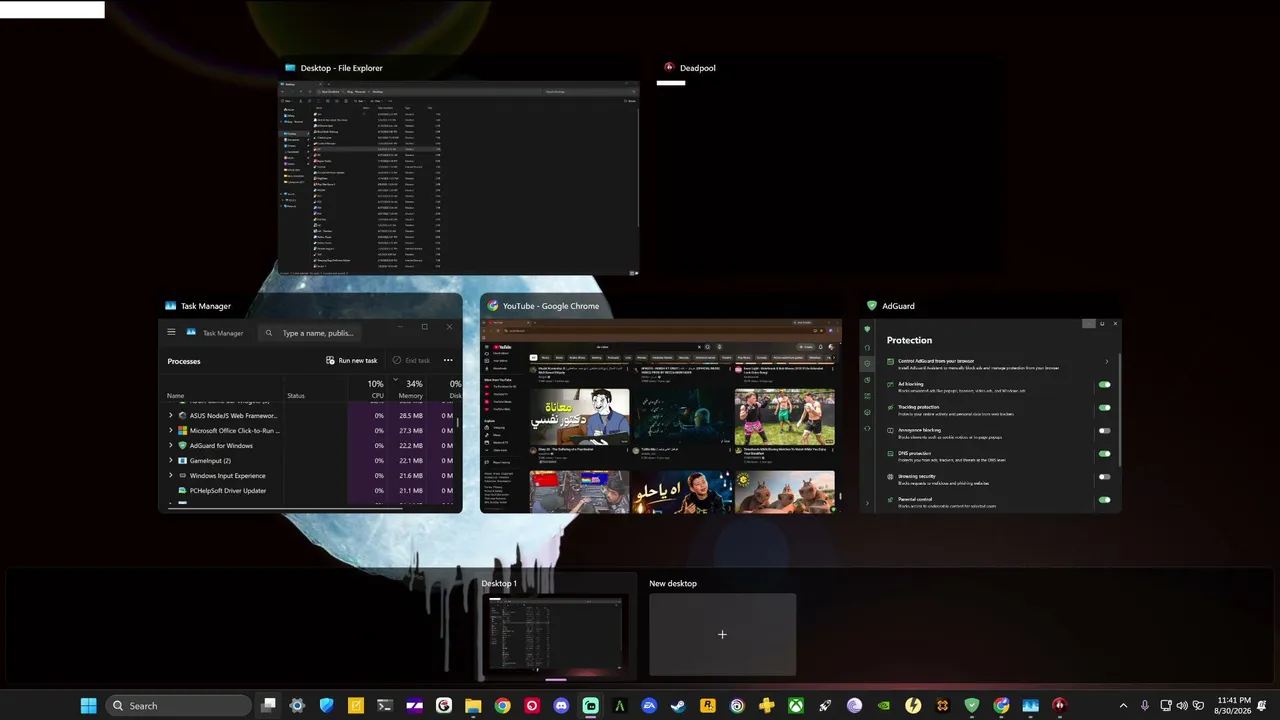The image size is (1280, 720).
Task: Expand the Windows Input Experience process
Action: click(x=171, y=476)
